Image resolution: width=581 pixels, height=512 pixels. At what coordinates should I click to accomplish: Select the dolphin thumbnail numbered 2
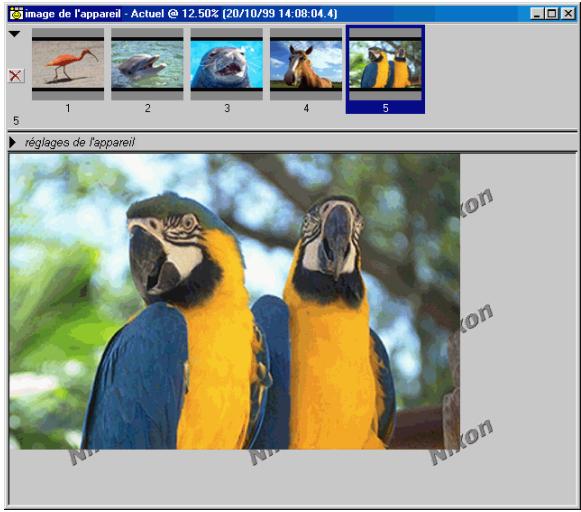pos(147,64)
